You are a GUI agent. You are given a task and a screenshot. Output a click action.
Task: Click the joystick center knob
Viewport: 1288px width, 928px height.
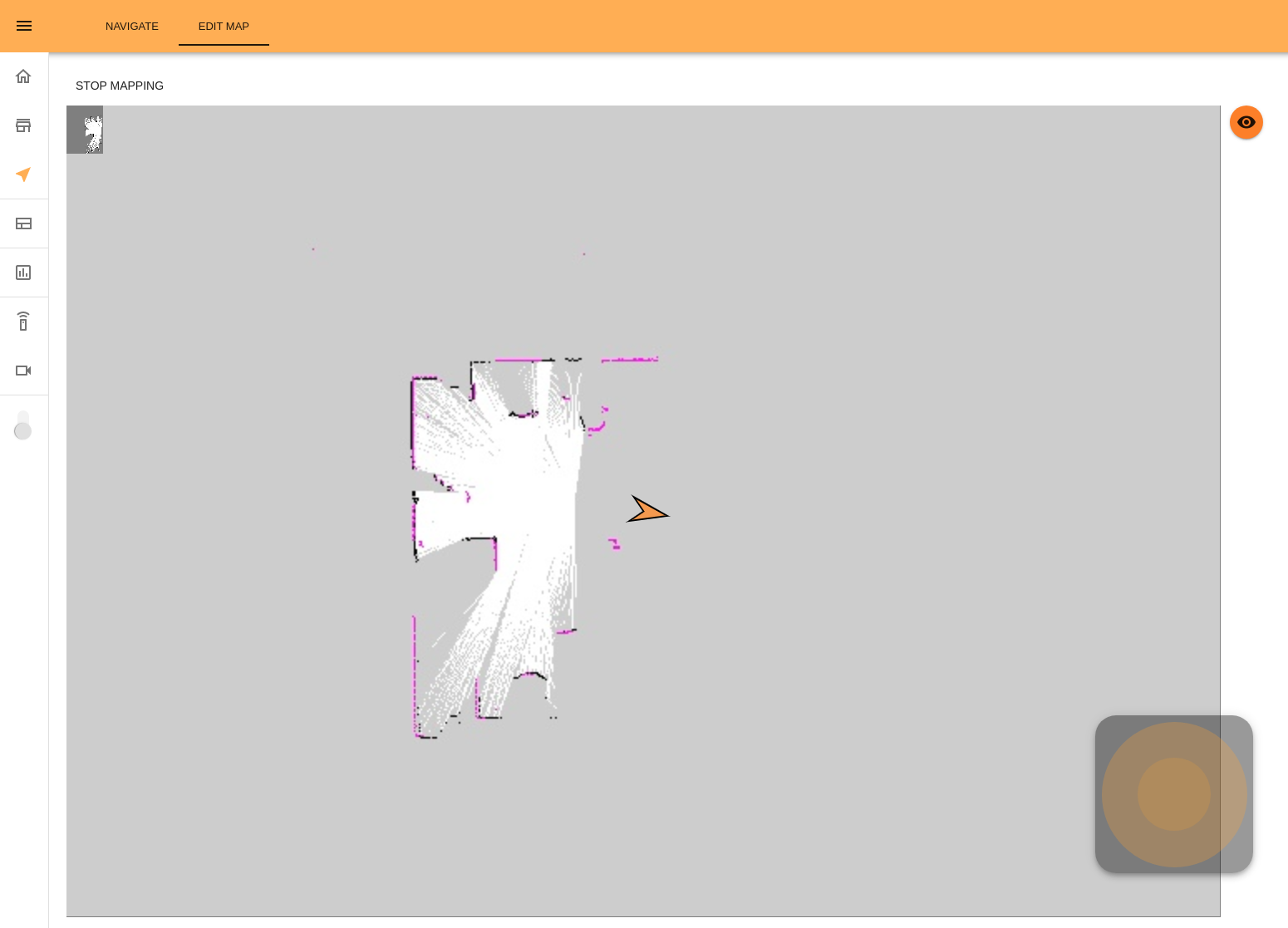click(x=1174, y=794)
